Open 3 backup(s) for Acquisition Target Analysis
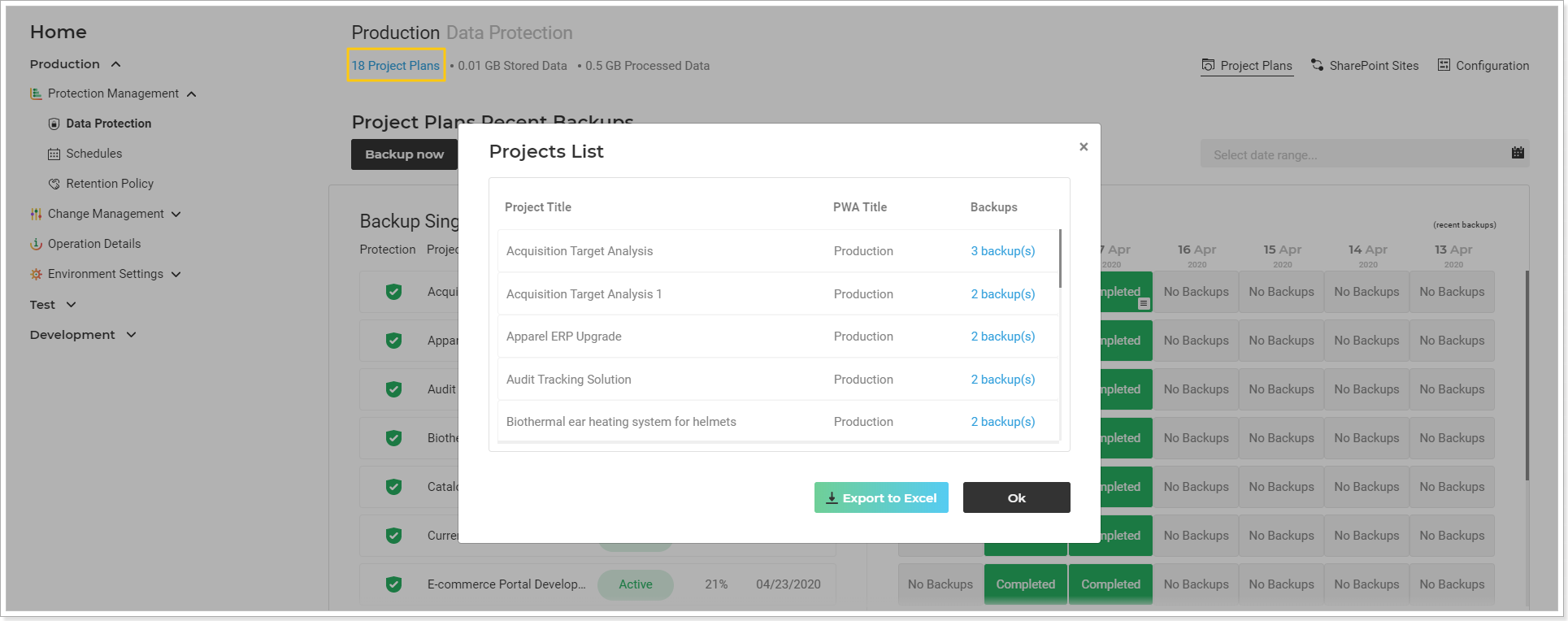Image resolution: width=1568 pixels, height=621 pixels. [1003, 251]
